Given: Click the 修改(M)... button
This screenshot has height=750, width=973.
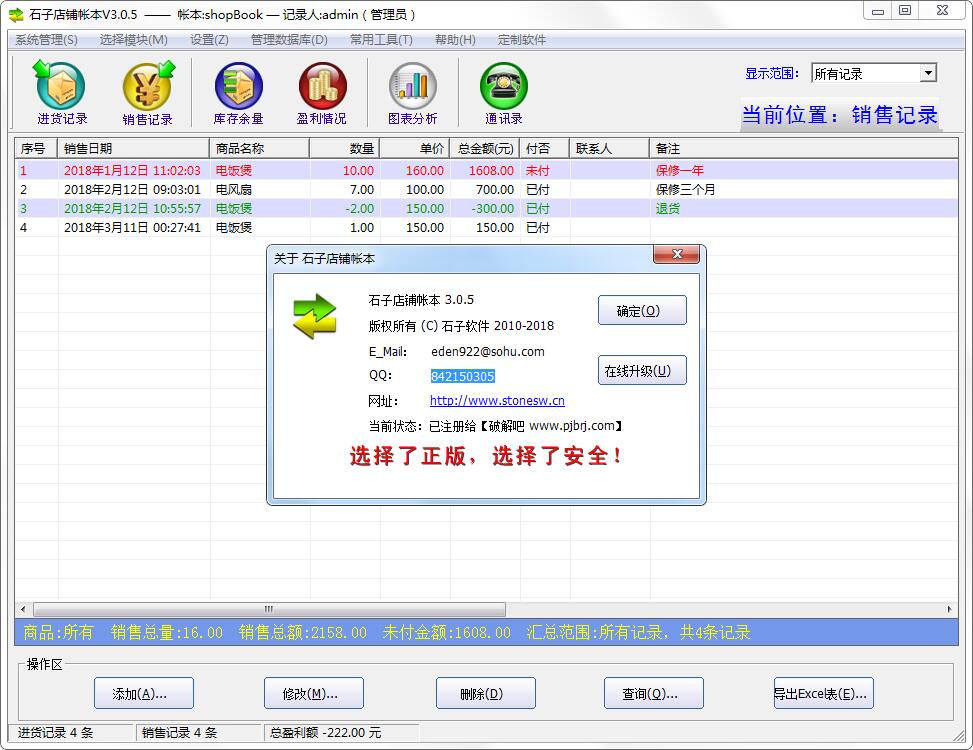Looking at the screenshot, I should pos(313,693).
